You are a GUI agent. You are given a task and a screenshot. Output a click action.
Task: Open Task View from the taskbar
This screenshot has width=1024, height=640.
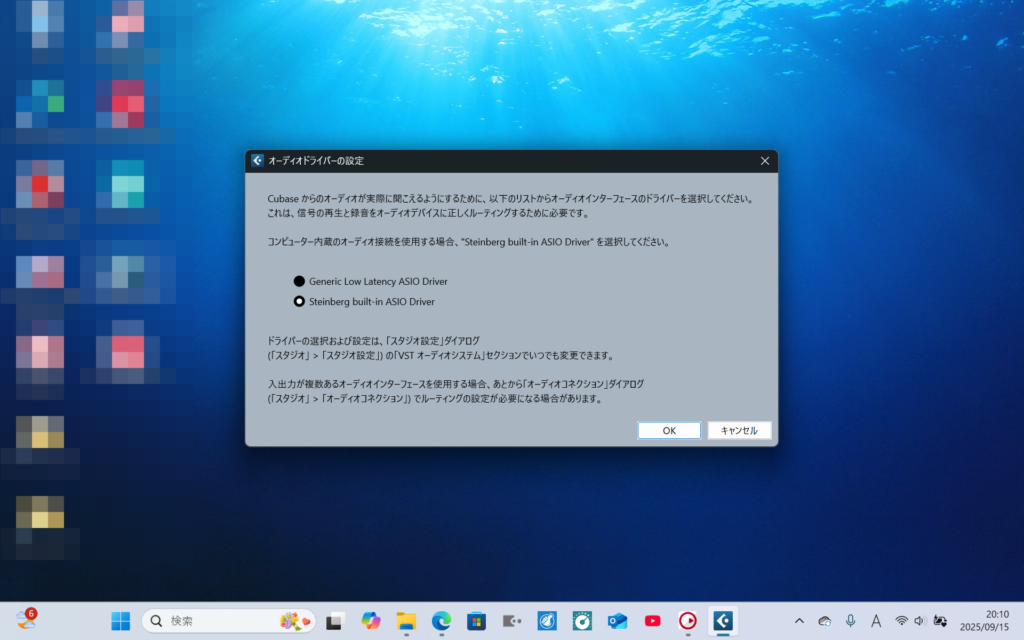(336, 621)
